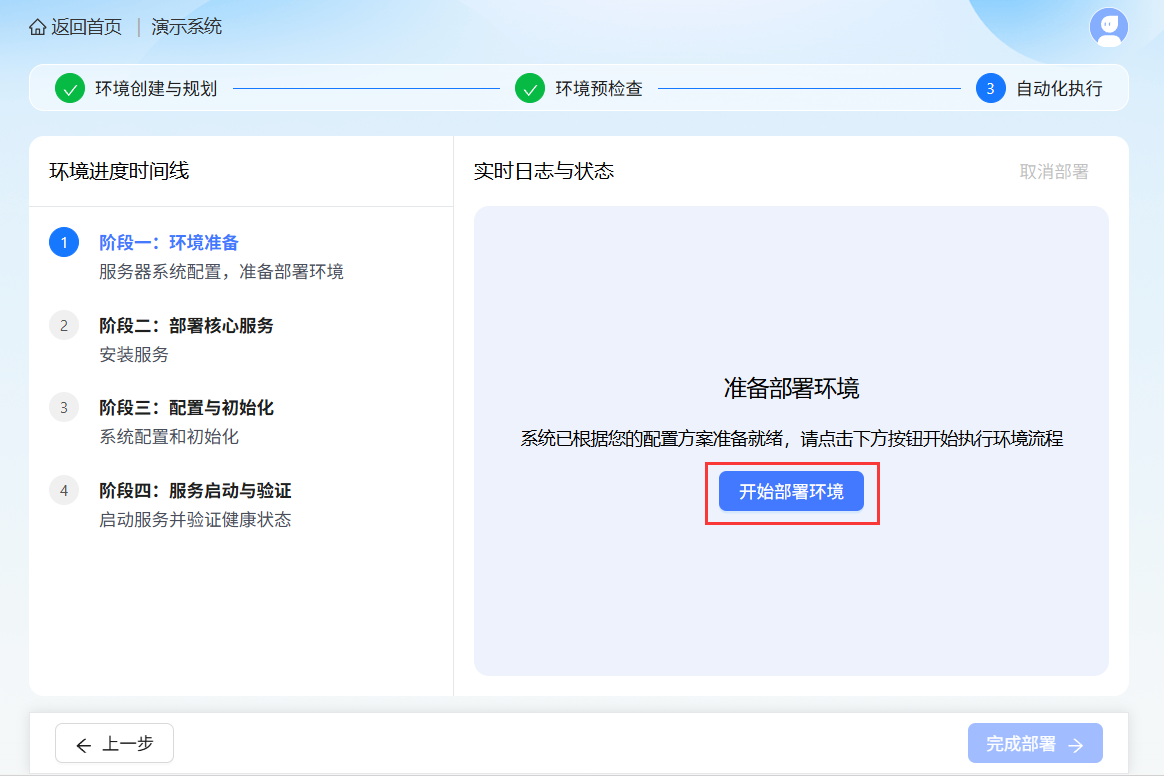Click description 服务器系统配置，准备部署环境
Viewport: 1164px width, 776px height.
tap(221, 272)
